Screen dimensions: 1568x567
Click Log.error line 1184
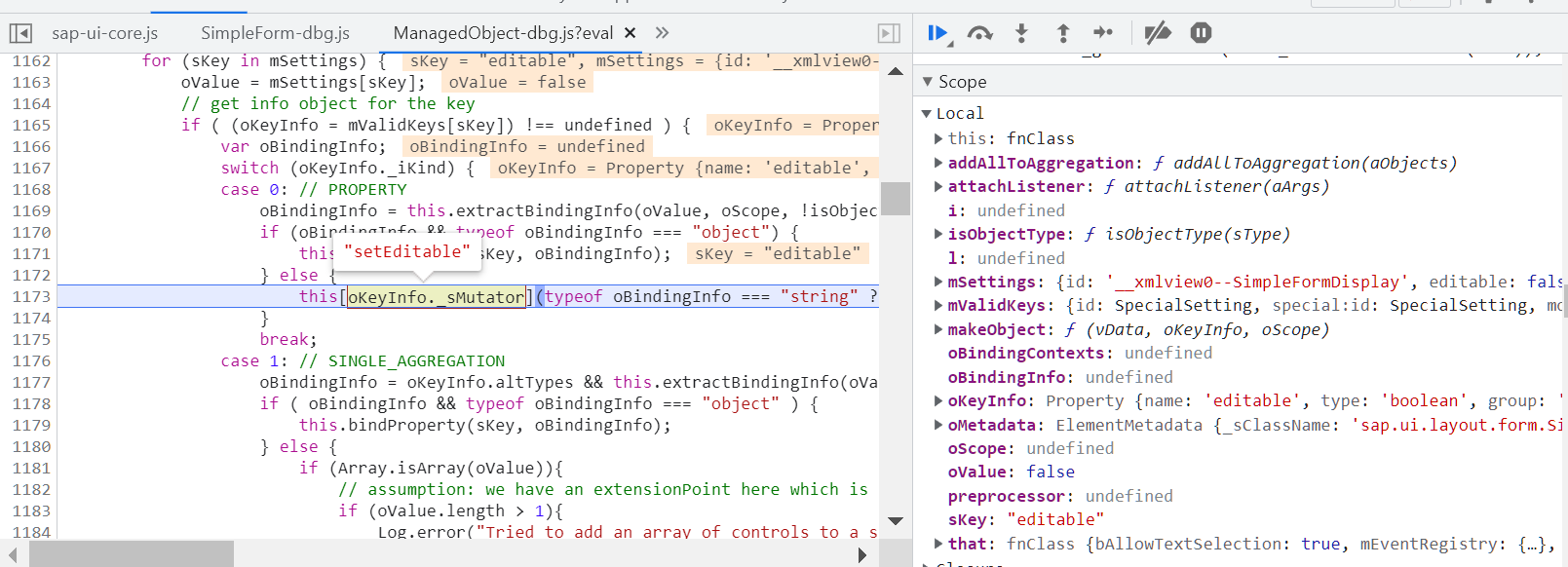(x=628, y=532)
